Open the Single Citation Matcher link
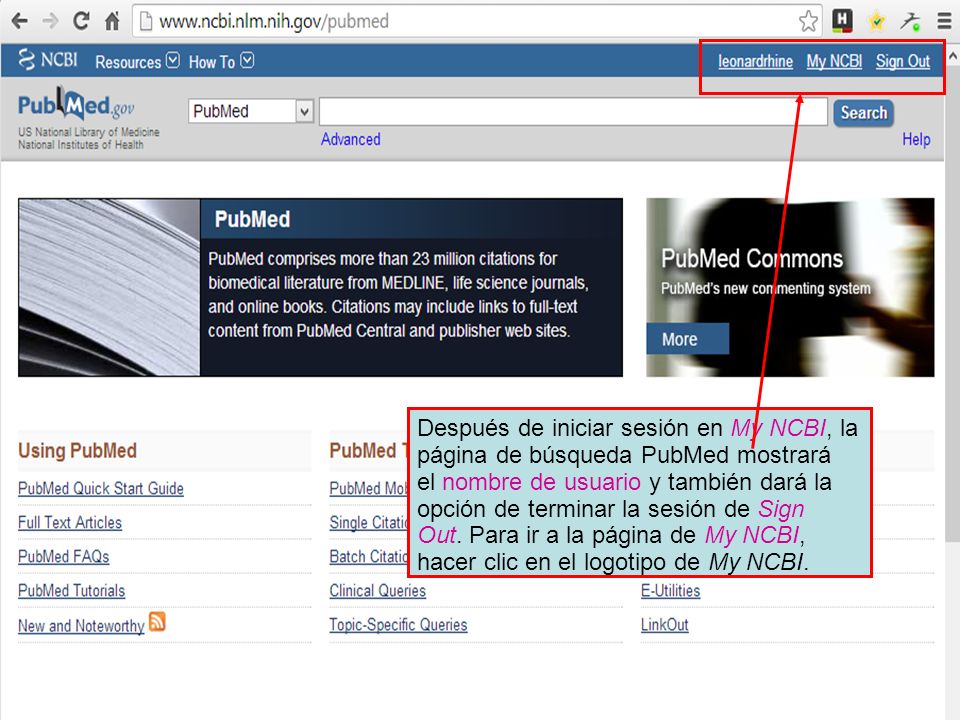960x720 pixels. [x=369, y=523]
